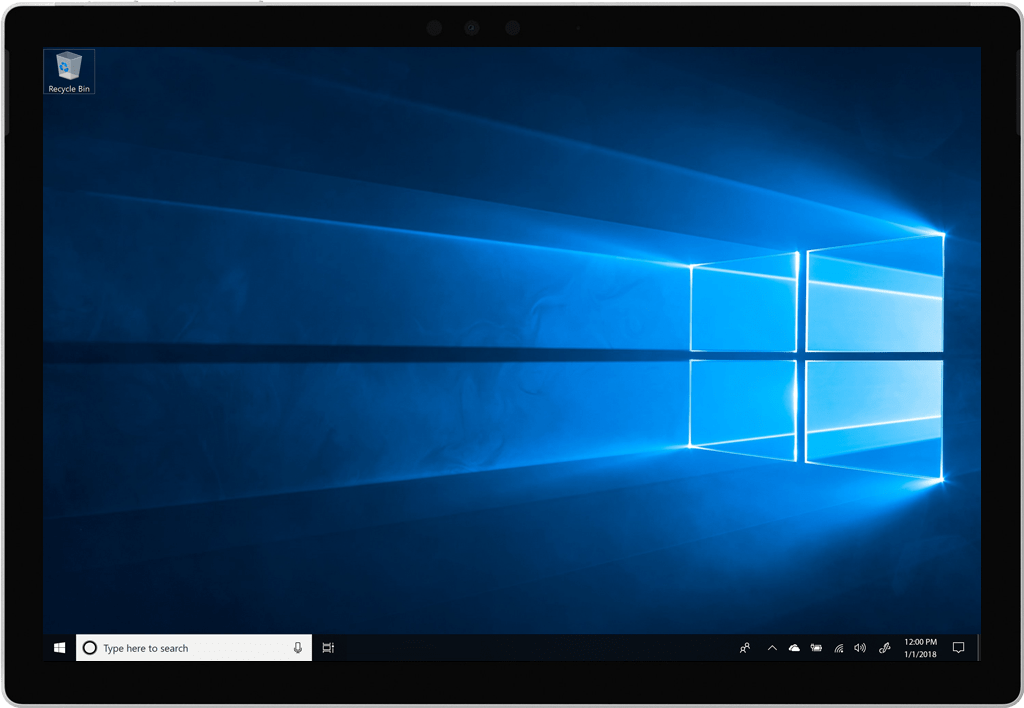Open the Recycle Bin desktop icon
1024x708 pixels.
pos(68,65)
